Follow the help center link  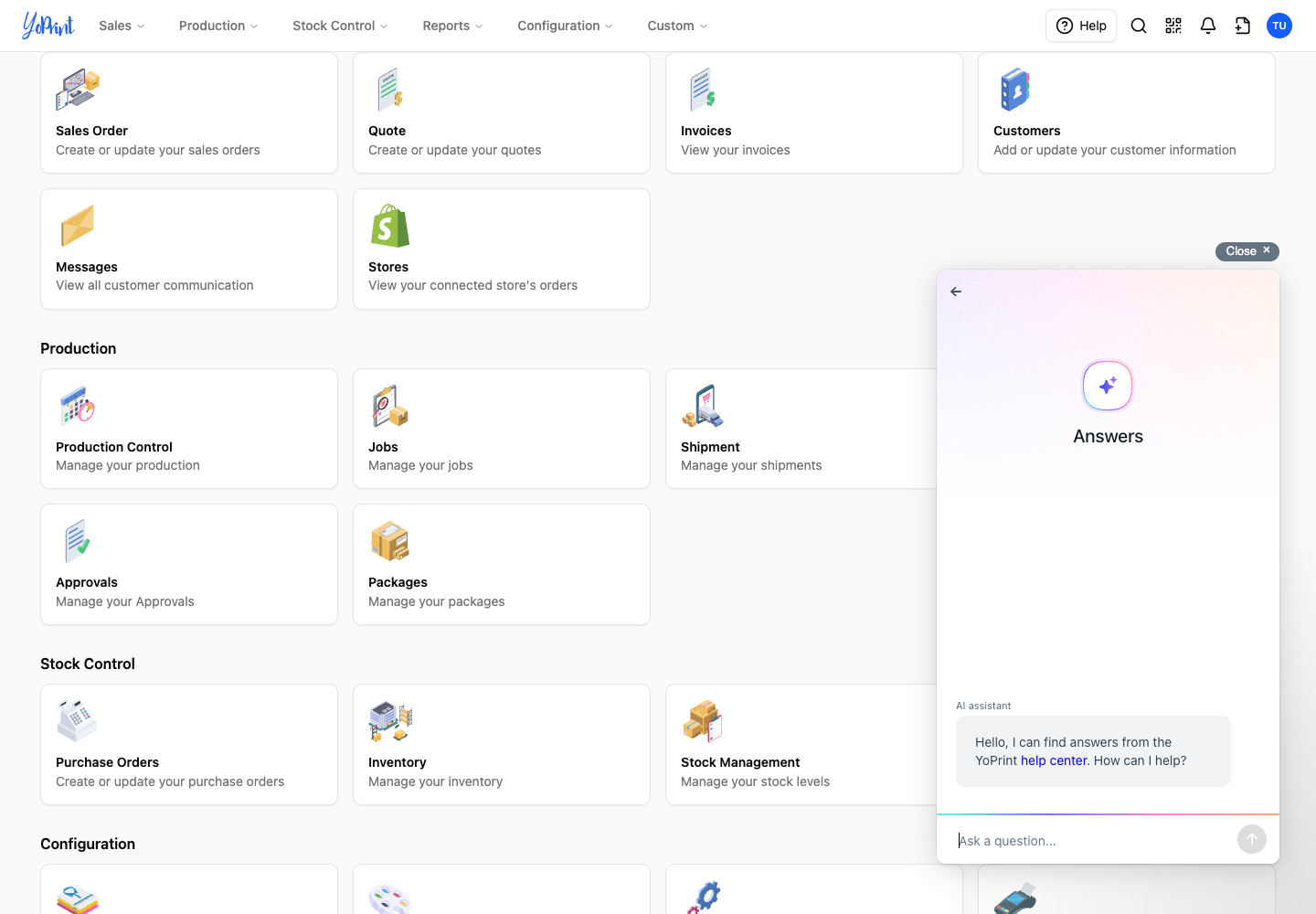pos(1054,760)
